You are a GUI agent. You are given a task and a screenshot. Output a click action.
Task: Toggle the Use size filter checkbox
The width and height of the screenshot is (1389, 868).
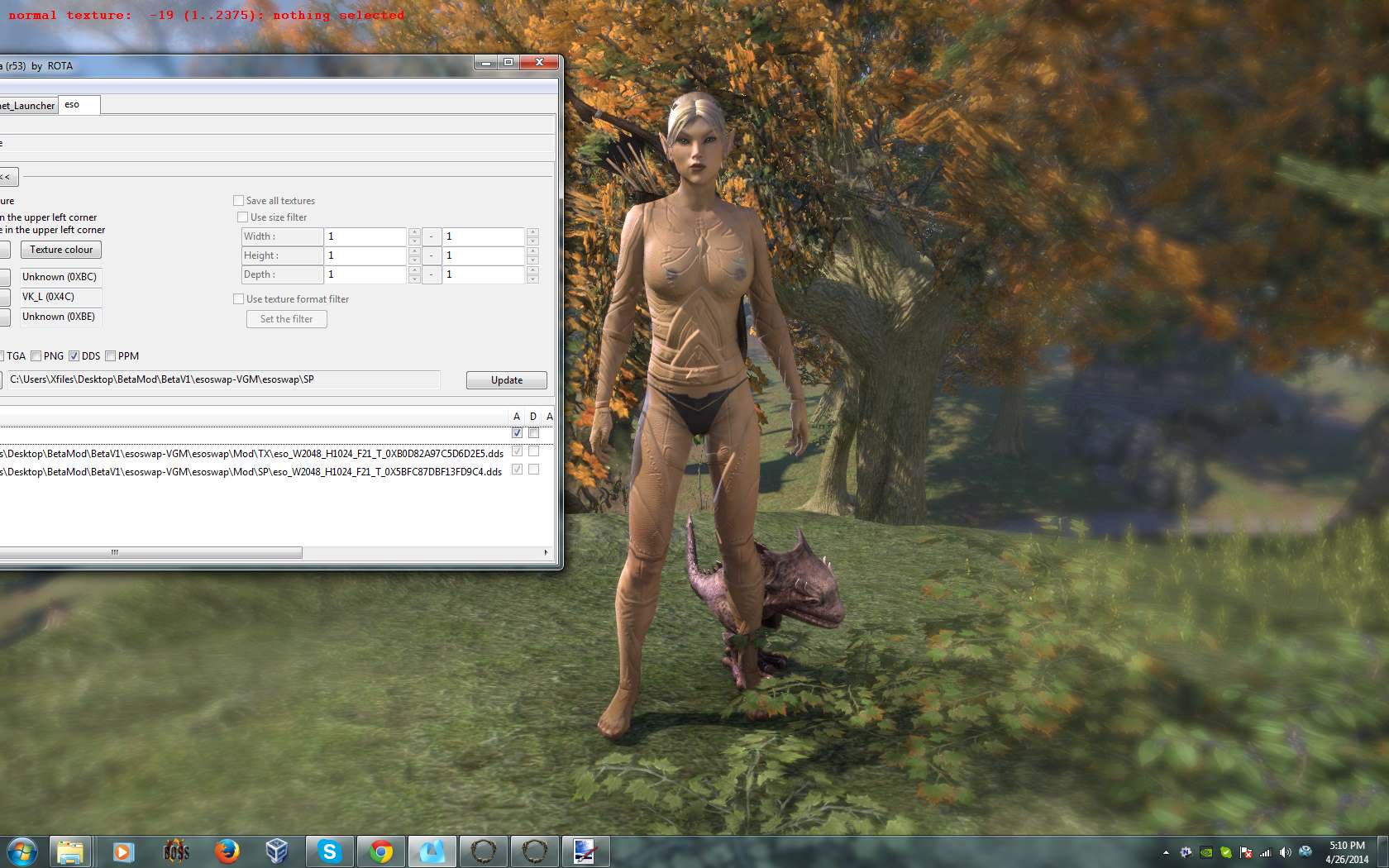coord(243,217)
